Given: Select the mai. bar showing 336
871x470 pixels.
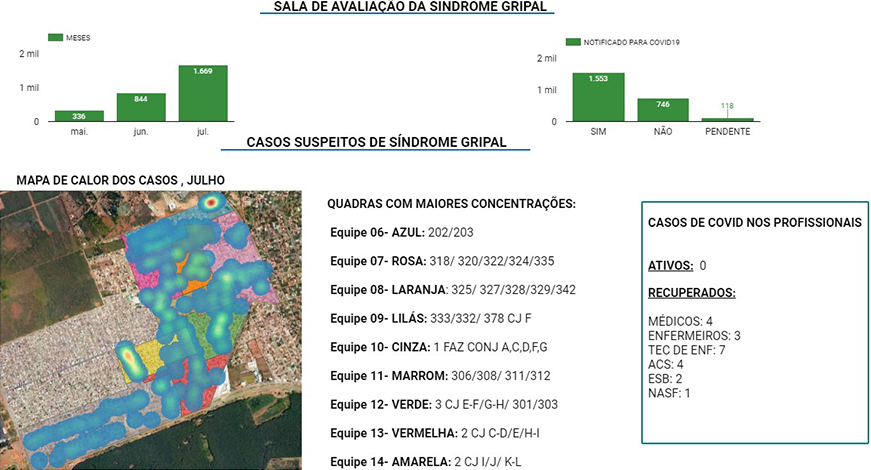Looking at the screenshot, I should pyautogui.click(x=79, y=116).
